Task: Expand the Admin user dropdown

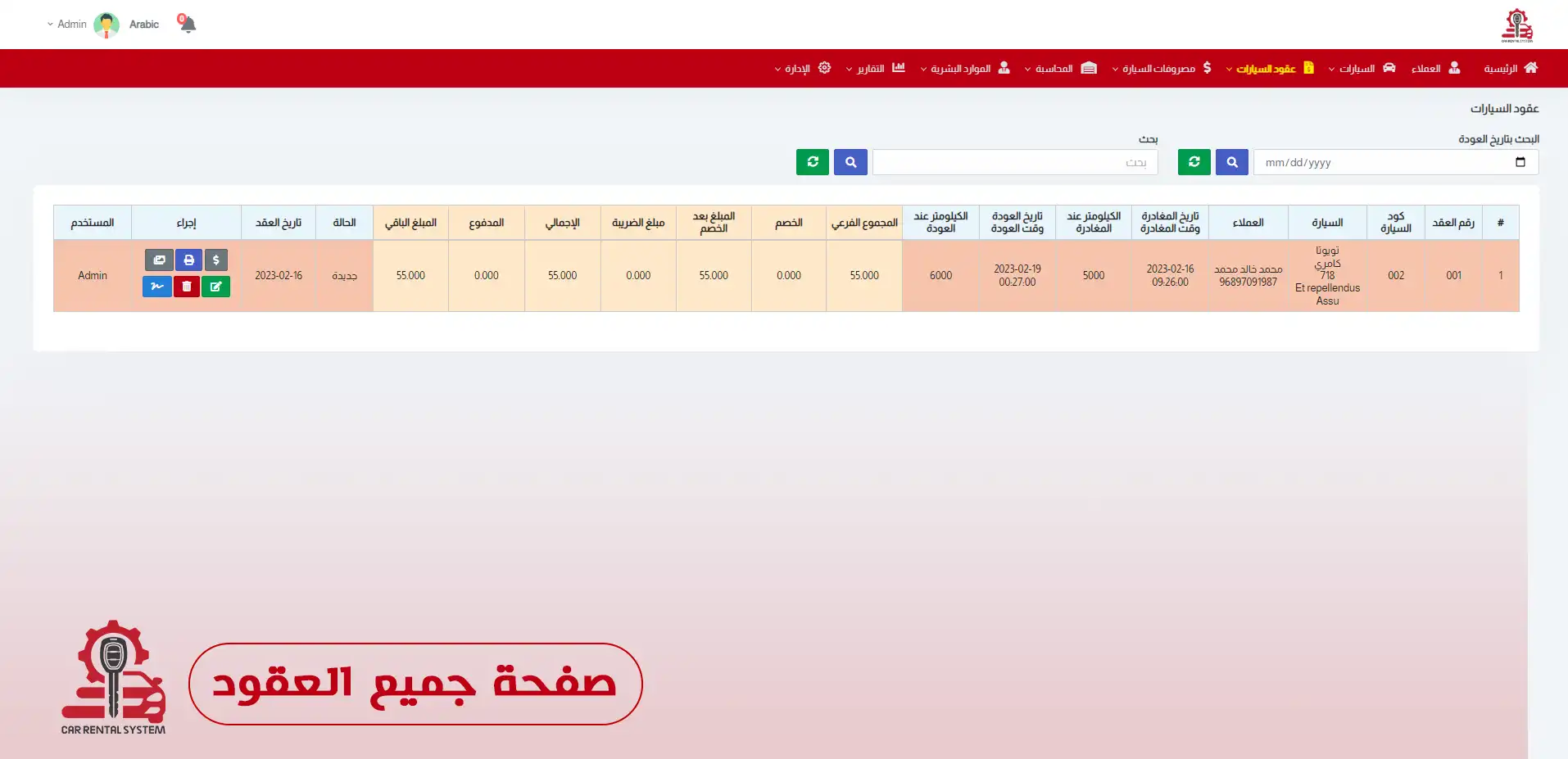Action: 67,25
